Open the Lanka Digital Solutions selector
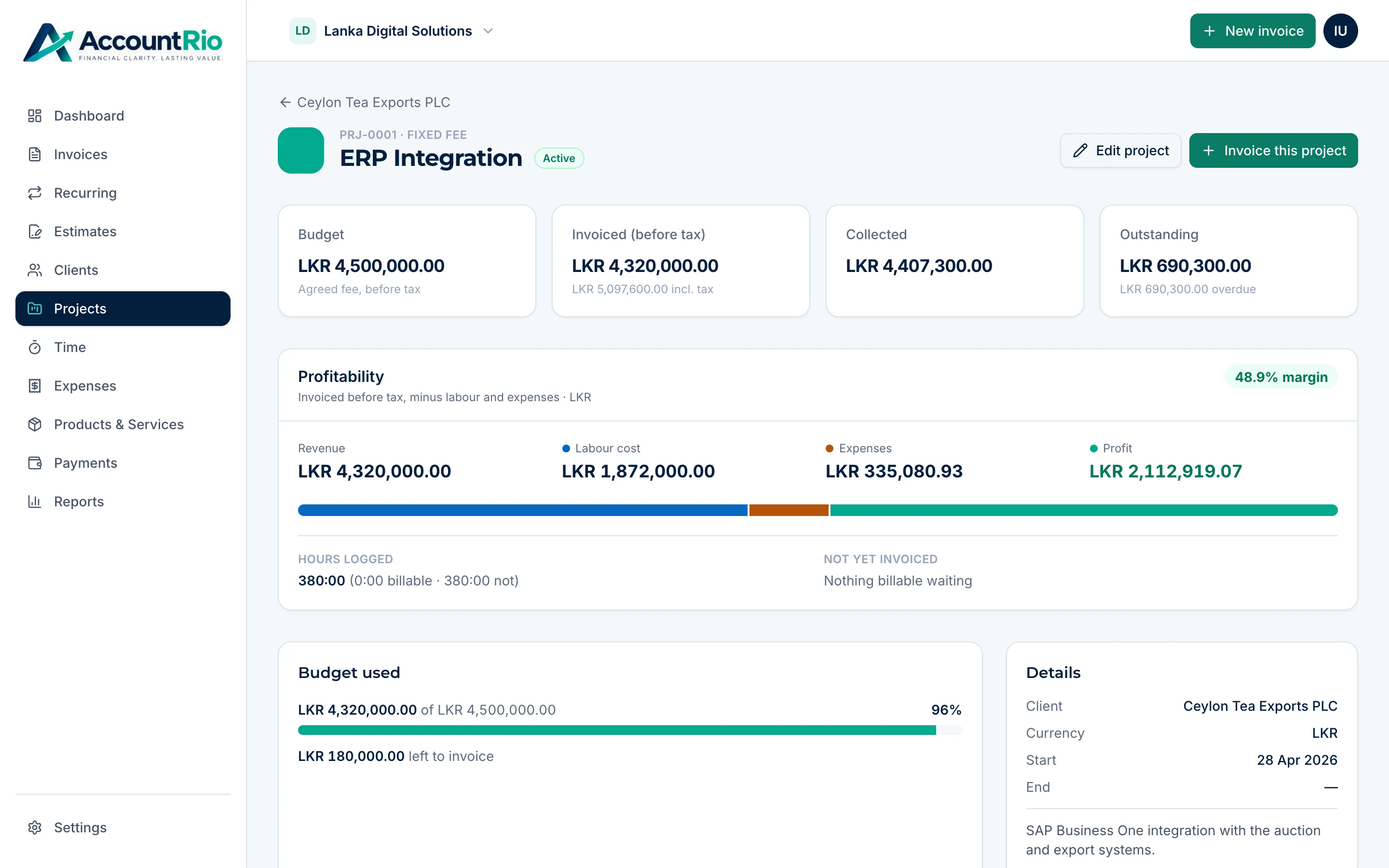Image resolution: width=1389 pixels, height=868 pixels. pos(392,31)
